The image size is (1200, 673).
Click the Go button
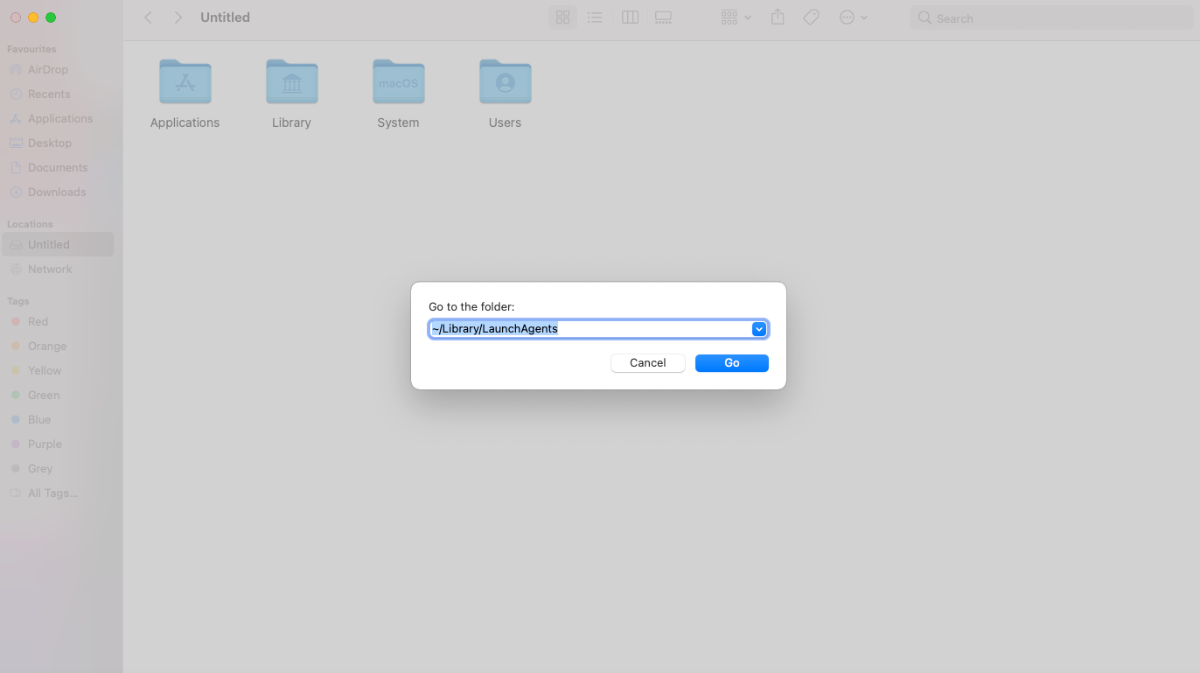click(731, 362)
